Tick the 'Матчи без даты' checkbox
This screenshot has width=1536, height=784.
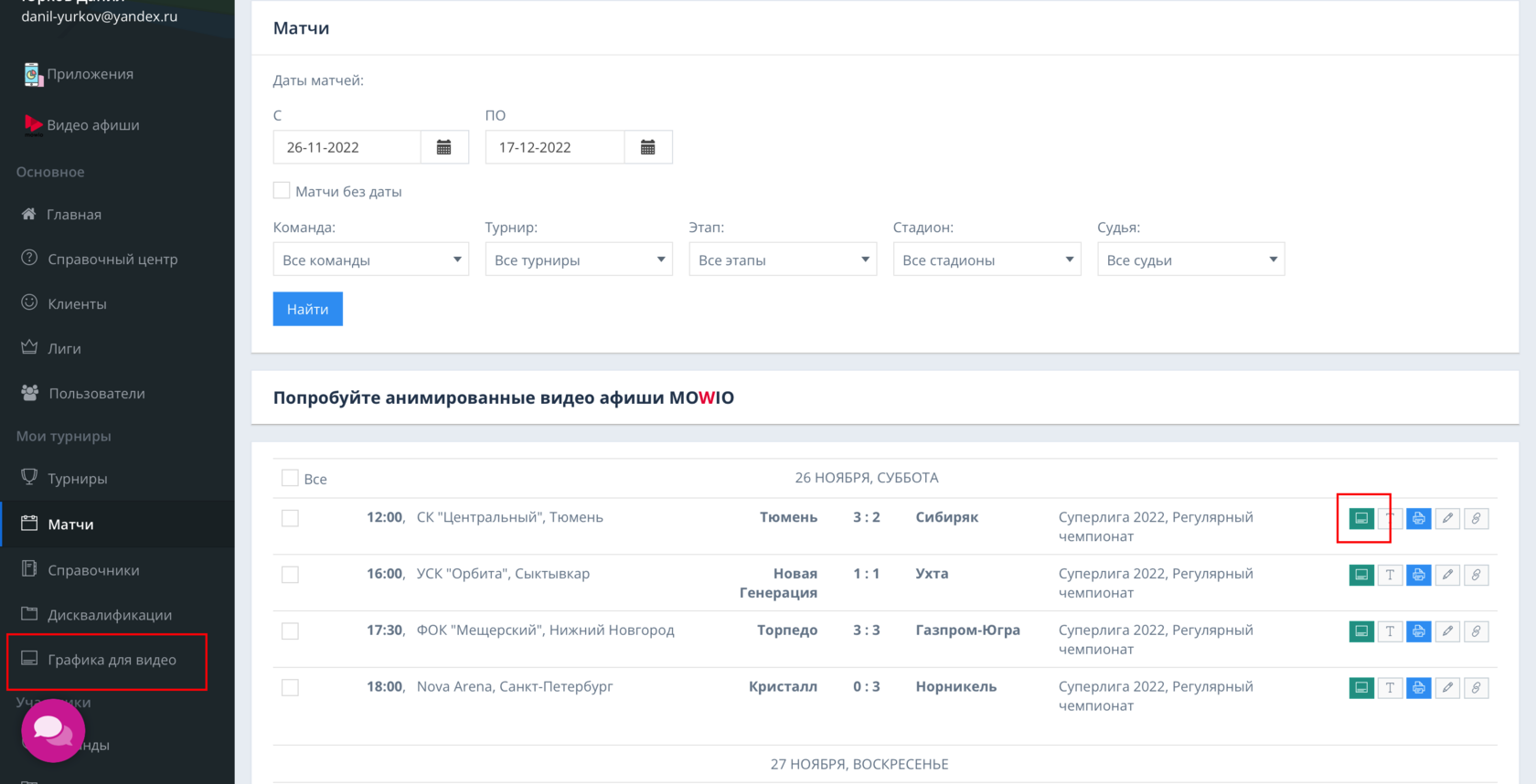pos(282,190)
